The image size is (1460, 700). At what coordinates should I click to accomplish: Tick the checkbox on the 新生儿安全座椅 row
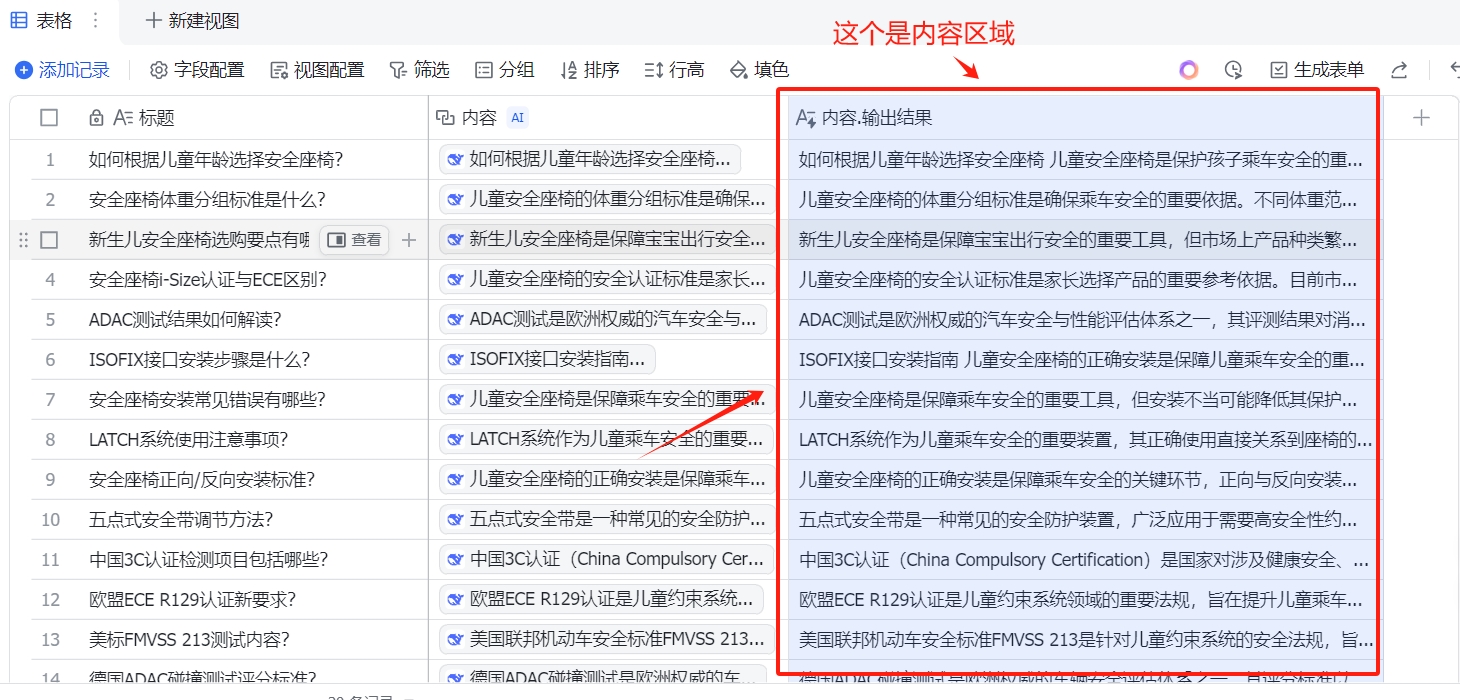[x=49, y=240]
